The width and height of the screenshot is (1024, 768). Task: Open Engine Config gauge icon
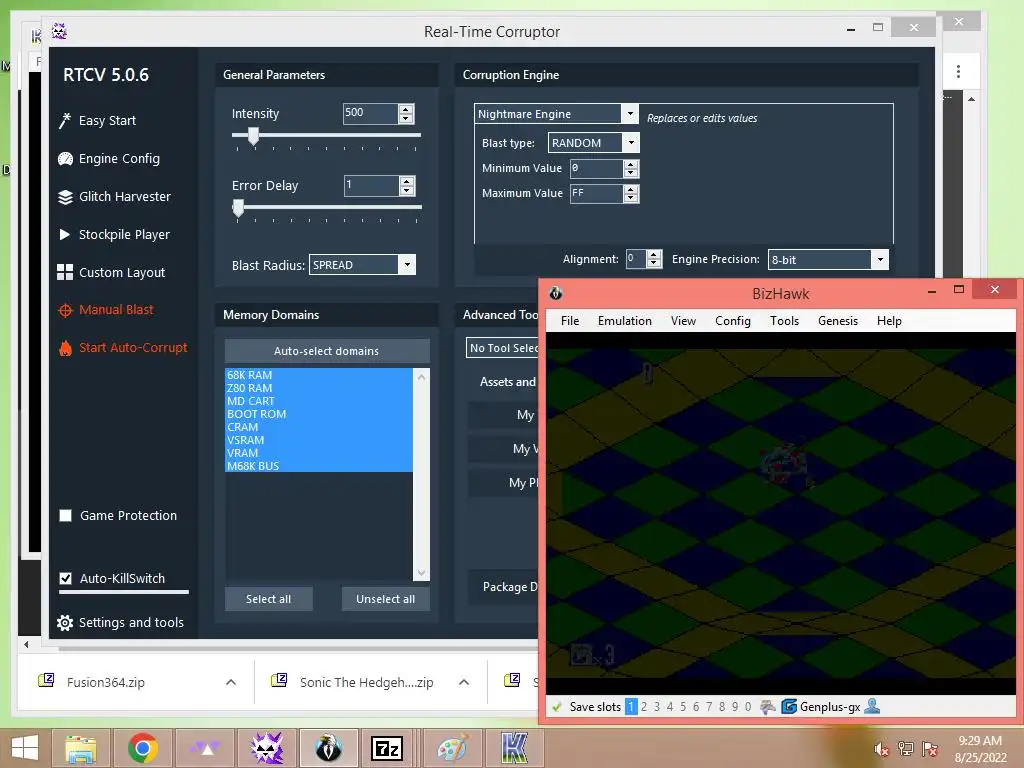point(65,159)
